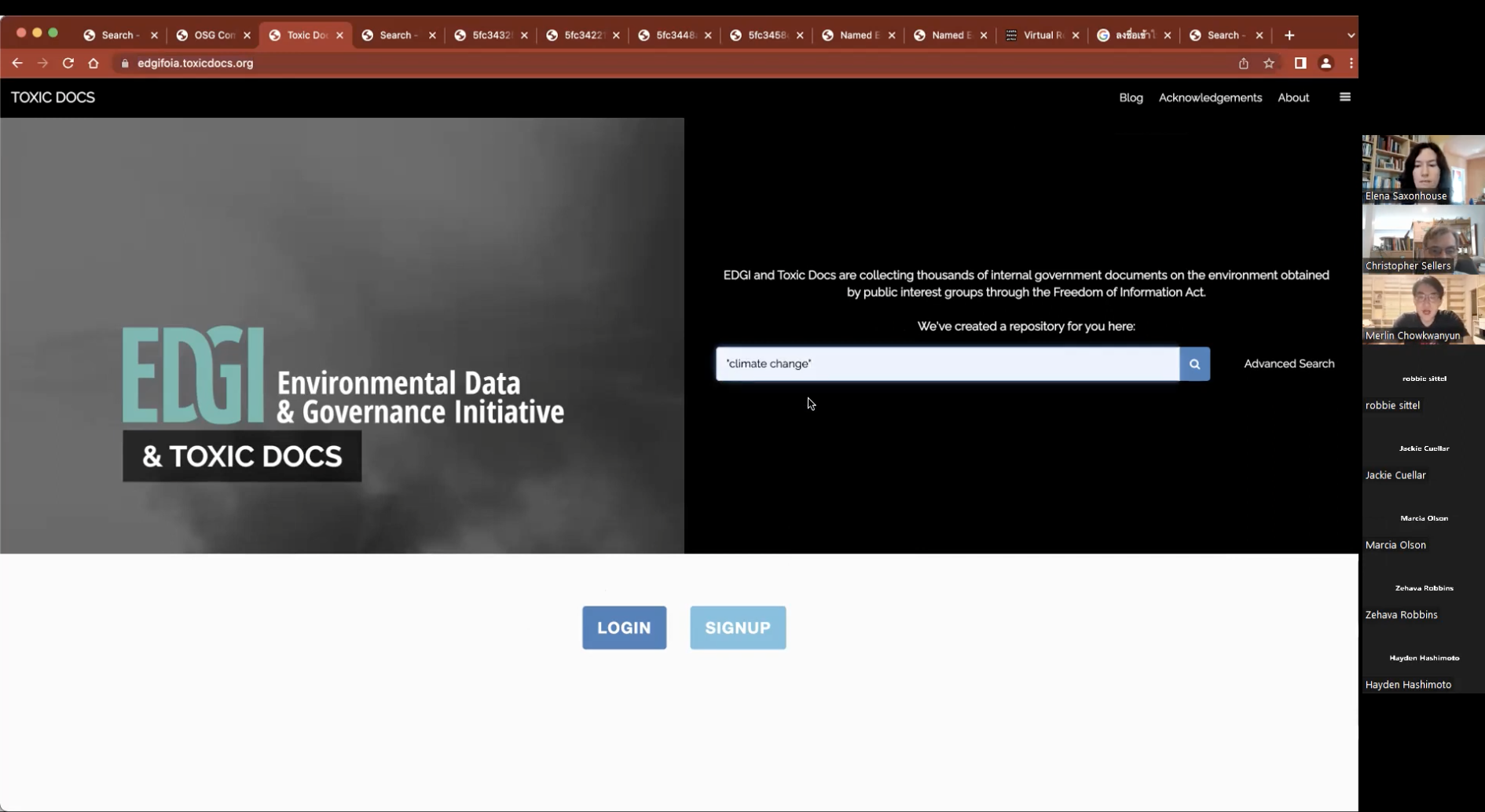The width and height of the screenshot is (1485, 812).
Task: Click the browser forward arrow
Action: pos(42,63)
